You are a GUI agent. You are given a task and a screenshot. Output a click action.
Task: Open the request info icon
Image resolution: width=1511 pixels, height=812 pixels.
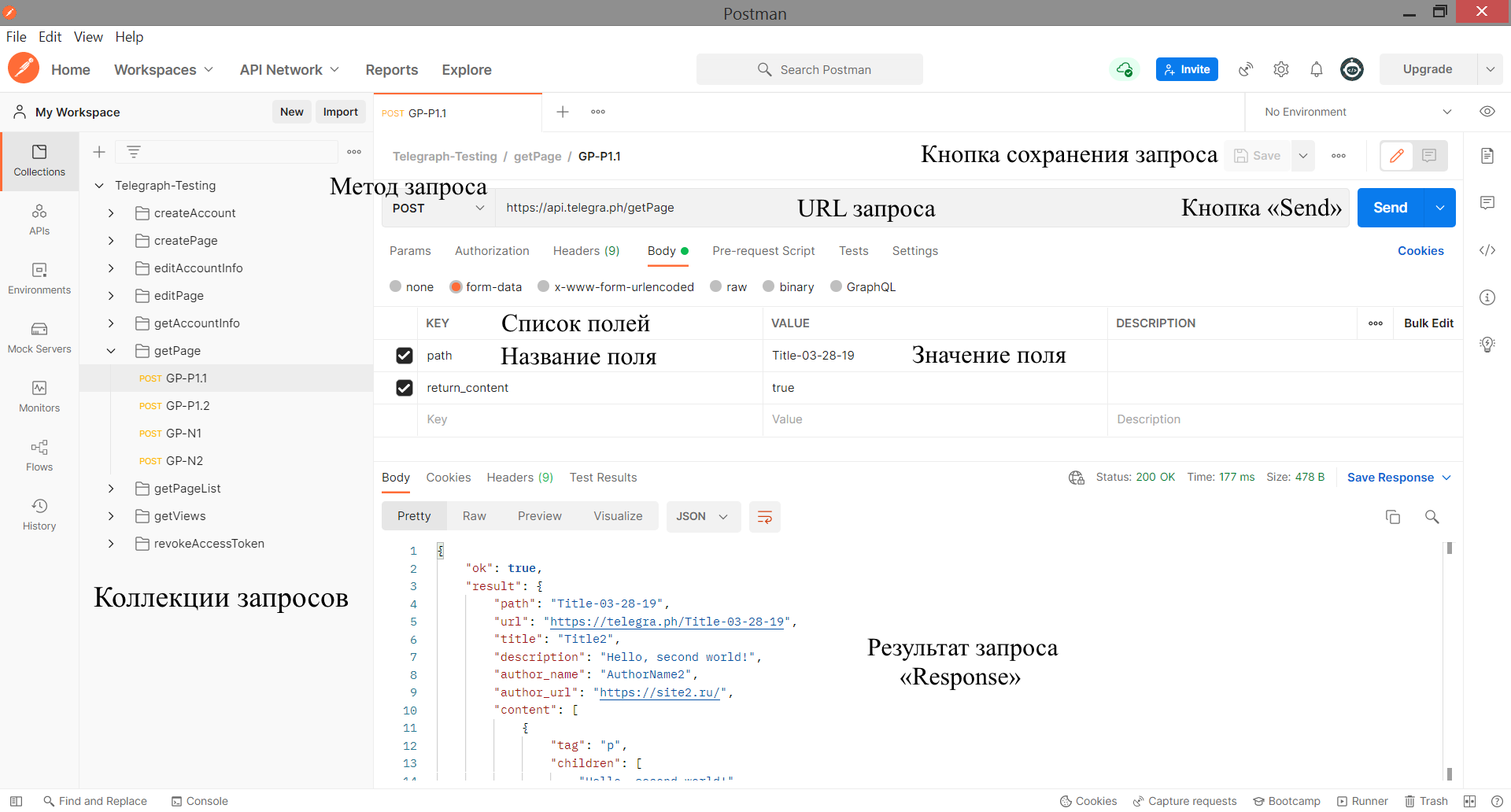(1487, 297)
